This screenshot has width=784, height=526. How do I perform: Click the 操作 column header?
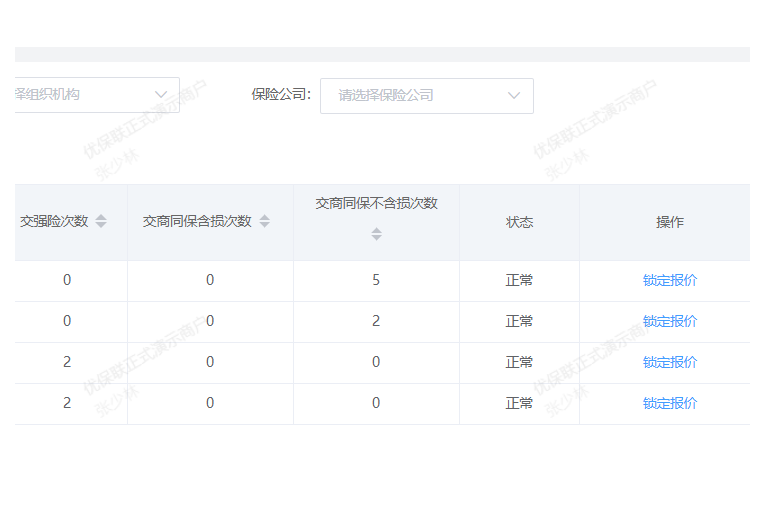[x=670, y=222]
